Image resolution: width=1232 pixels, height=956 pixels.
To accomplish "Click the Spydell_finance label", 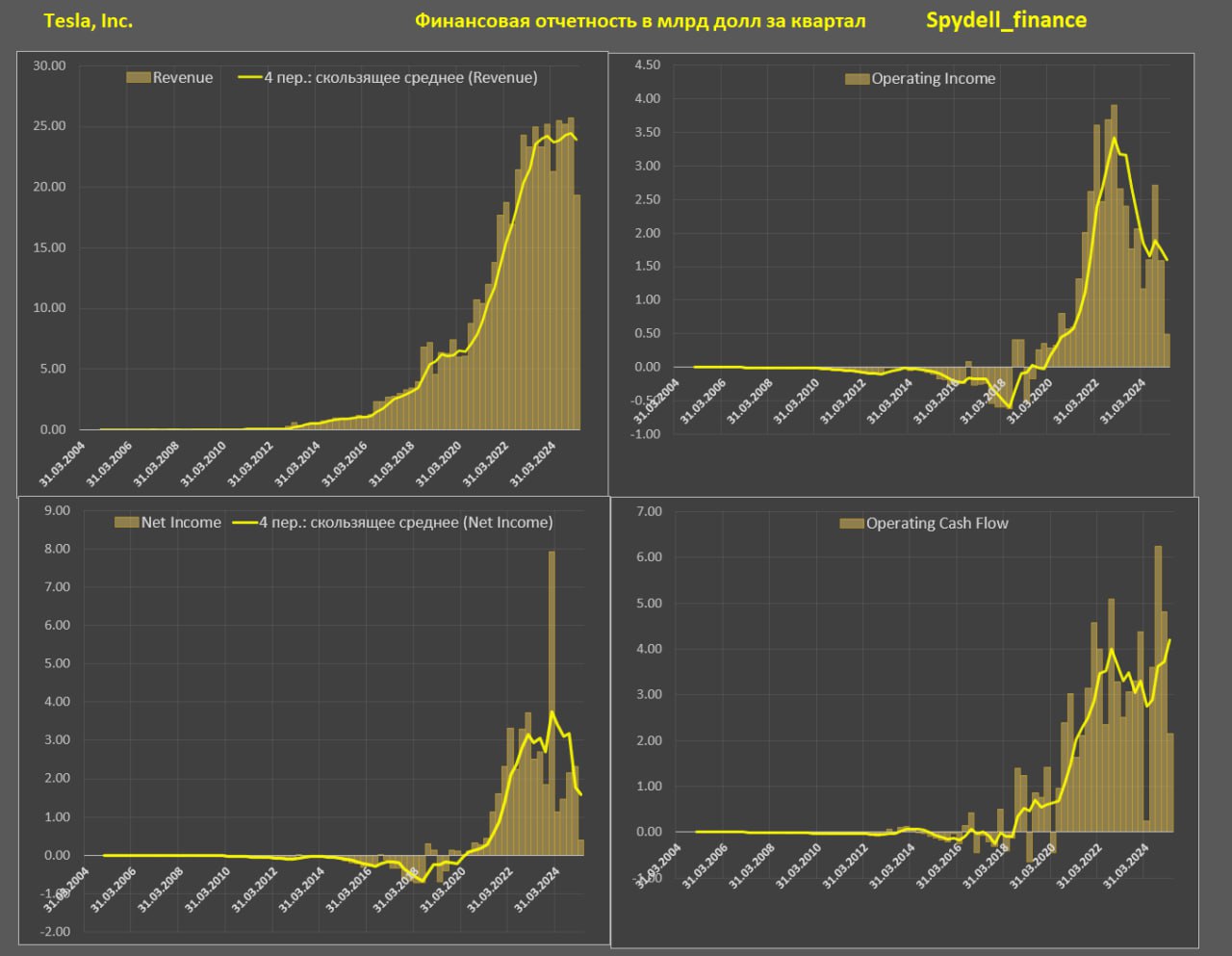I will tap(1006, 20).
